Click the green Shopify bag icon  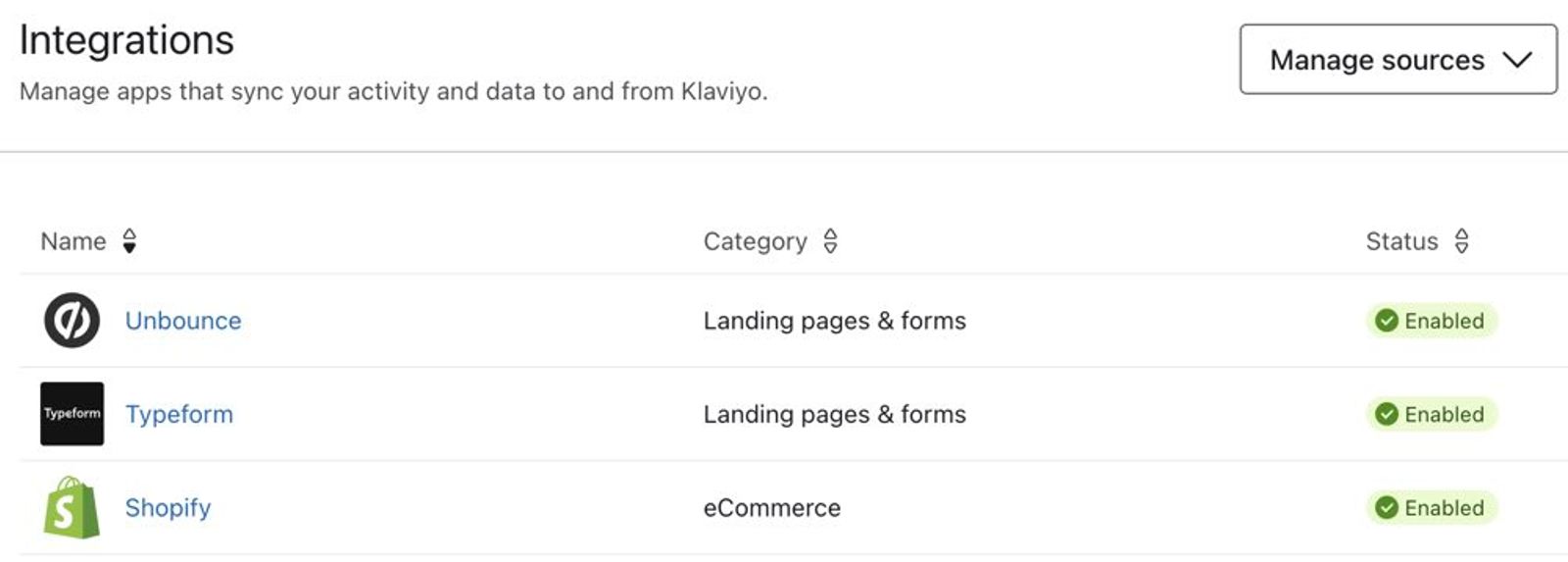(72, 507)
